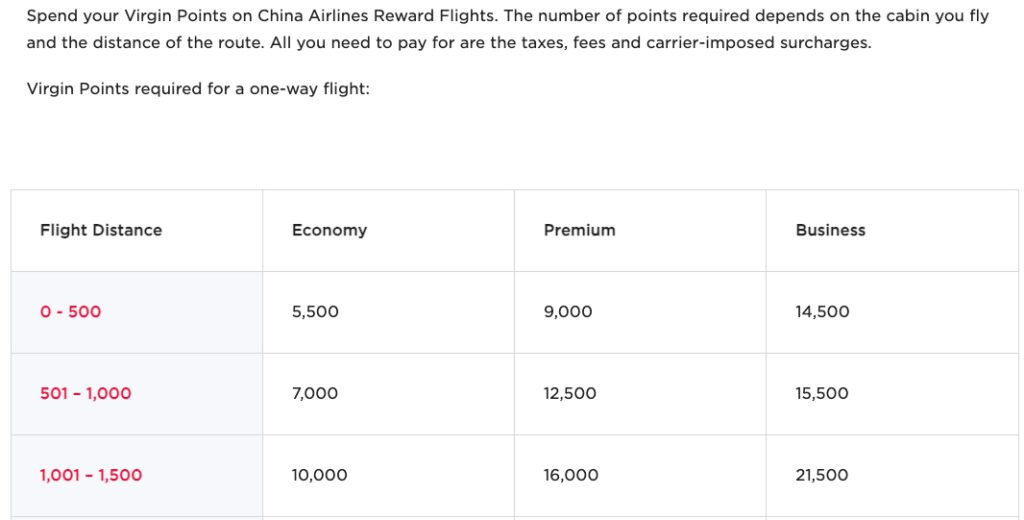This screenshot has height=520, width=1024.
Task: Select the 0 - 500 distance row label
Action: click(70, 312)
